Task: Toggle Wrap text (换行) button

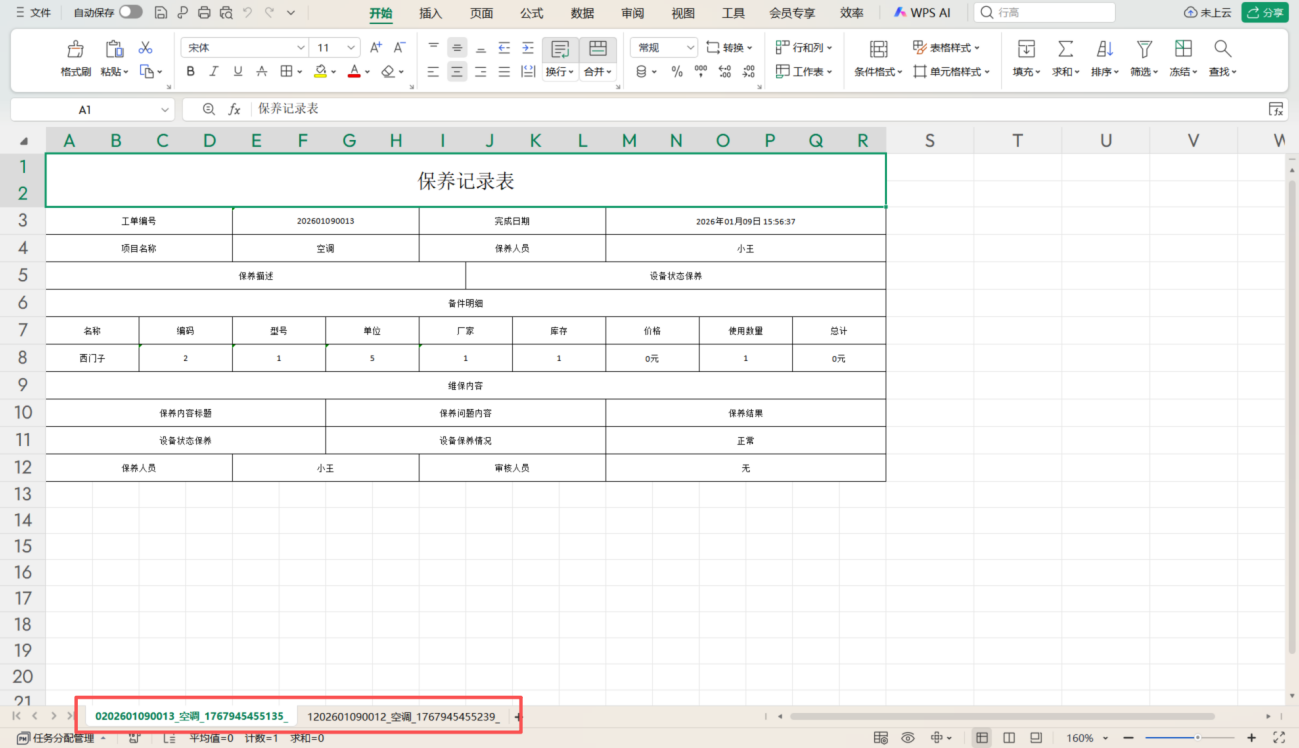Action: coord(560,49)
